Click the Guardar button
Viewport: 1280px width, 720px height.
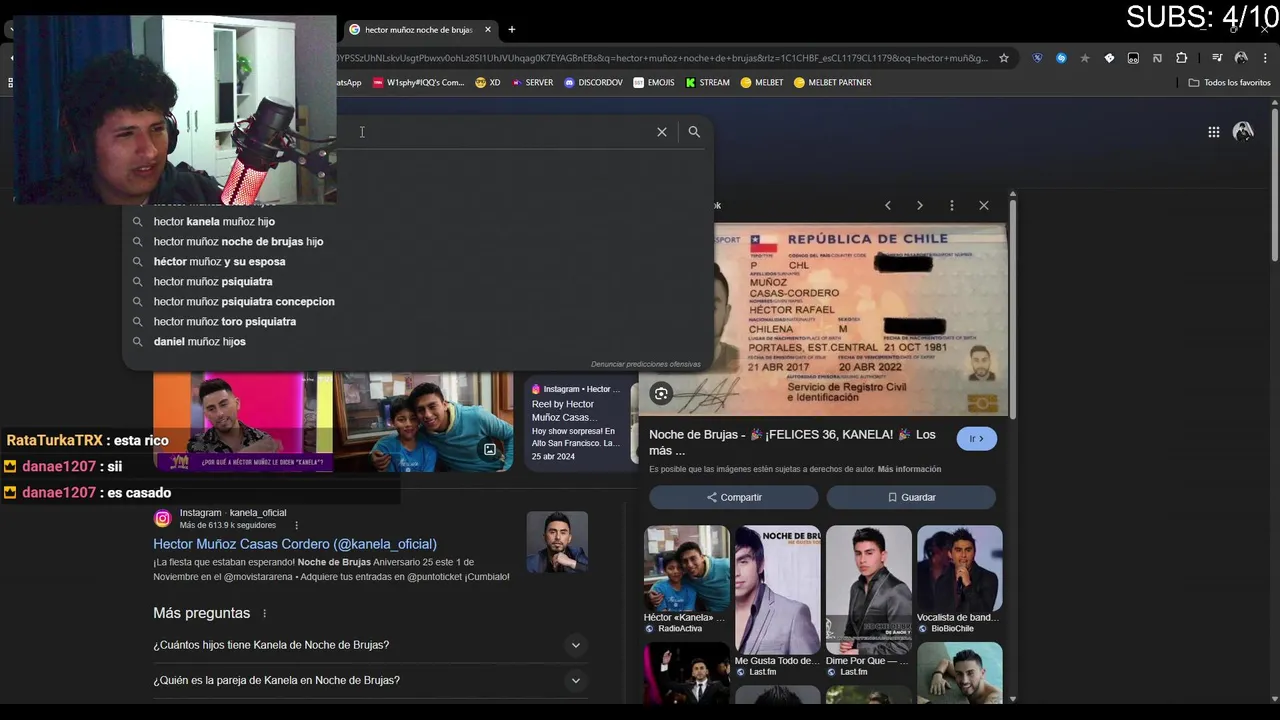(x=911, y=497)
